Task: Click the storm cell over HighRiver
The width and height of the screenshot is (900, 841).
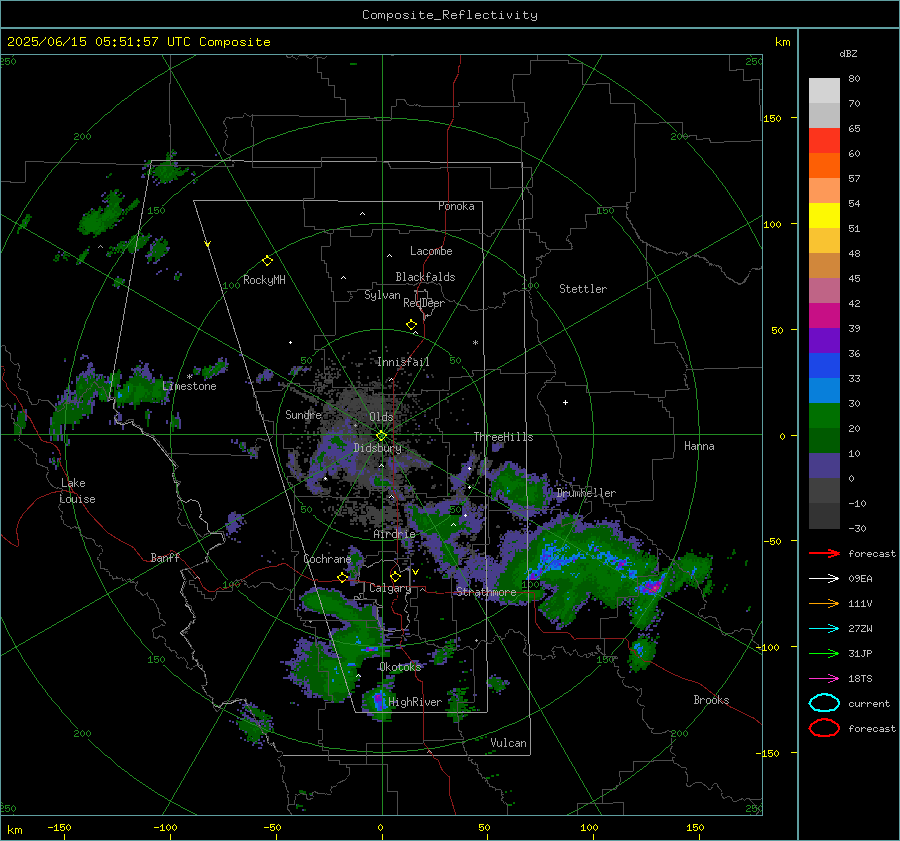Action: pyautogui.click(x=379, y=700)
